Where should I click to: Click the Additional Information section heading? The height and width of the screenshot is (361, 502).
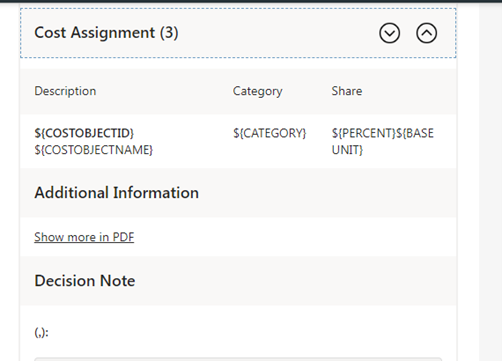click(117, 193)
